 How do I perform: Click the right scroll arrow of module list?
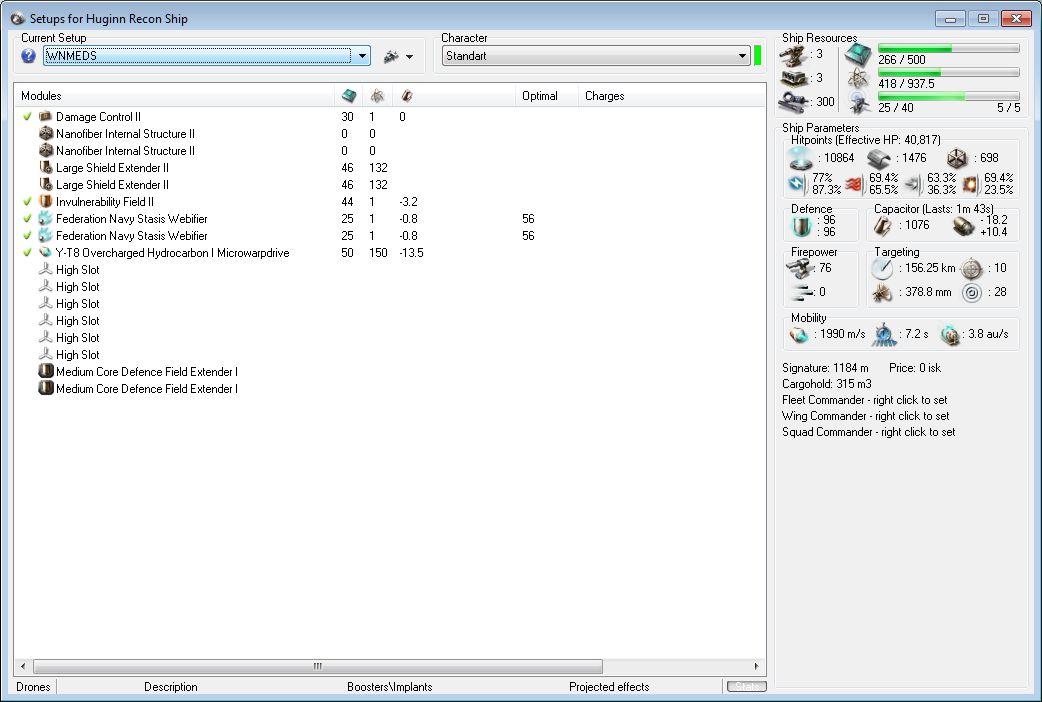point(756,665)
